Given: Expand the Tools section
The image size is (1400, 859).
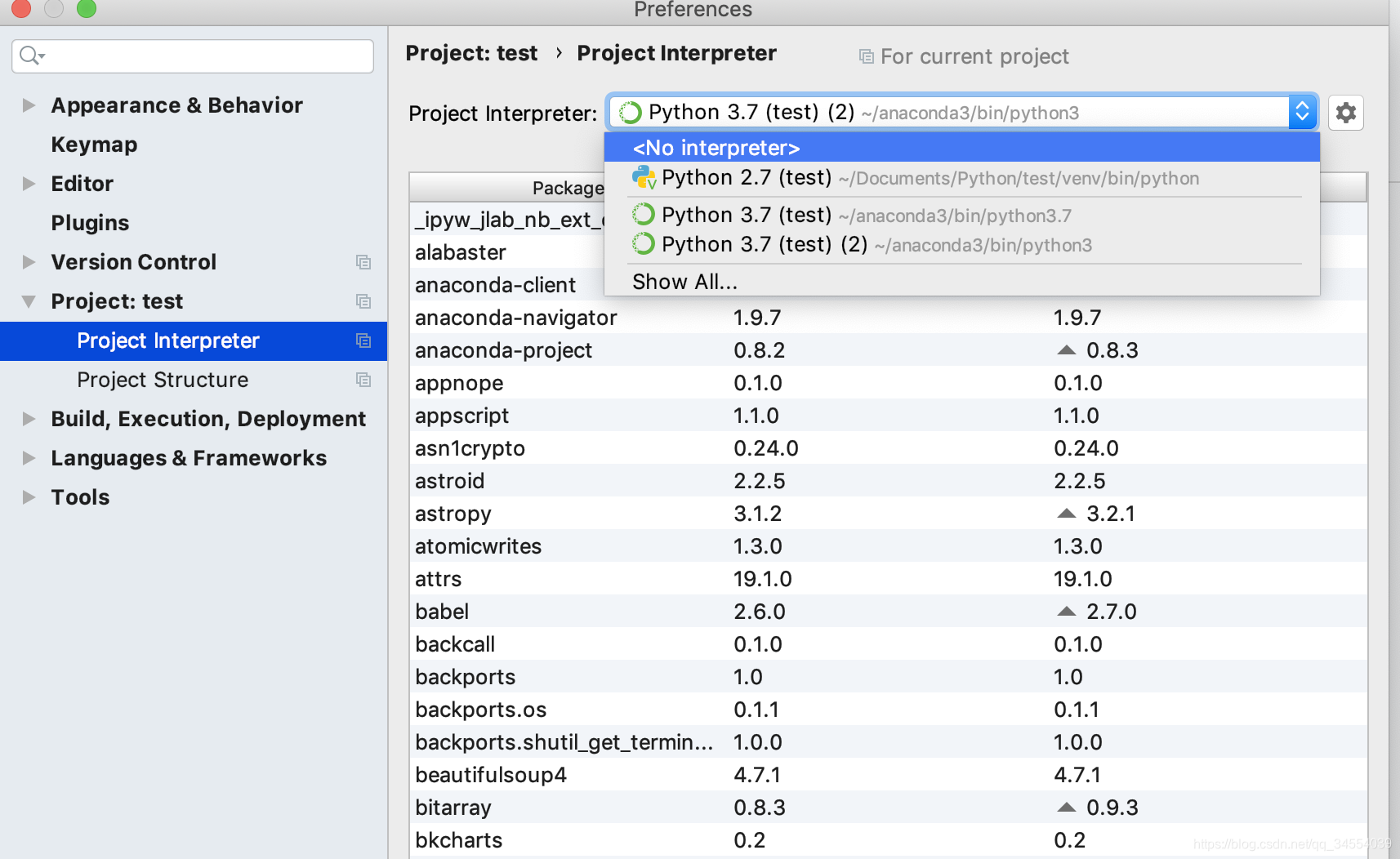Looking at the screenshot, I should (x=29, y=497).
